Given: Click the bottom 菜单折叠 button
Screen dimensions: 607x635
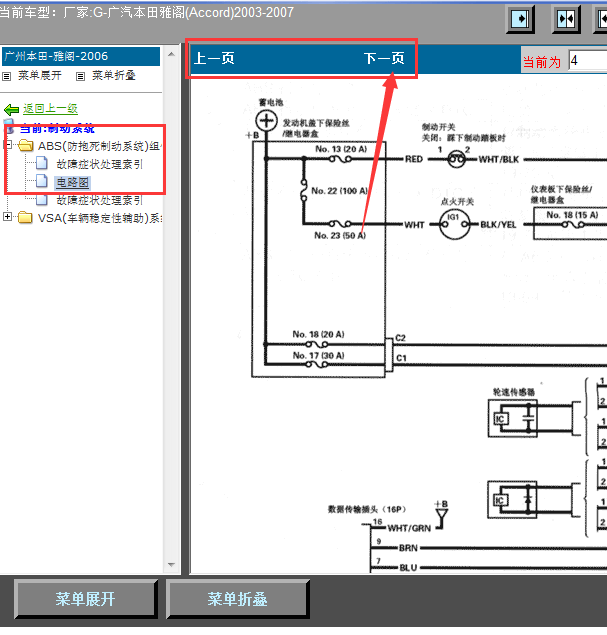Looking at the screenshot, I should (237, 599).
